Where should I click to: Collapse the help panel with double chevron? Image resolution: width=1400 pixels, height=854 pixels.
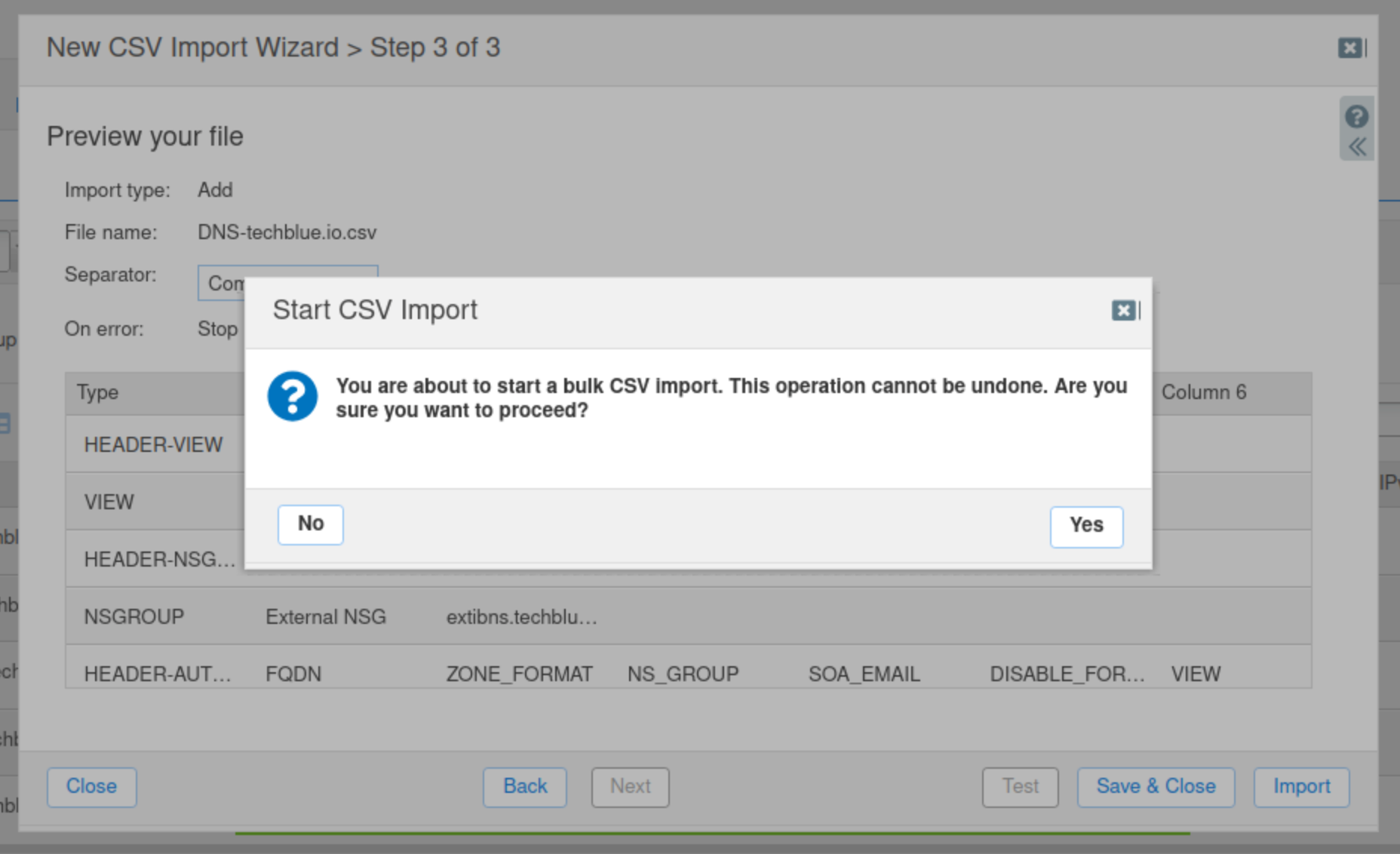[1356, 146]
